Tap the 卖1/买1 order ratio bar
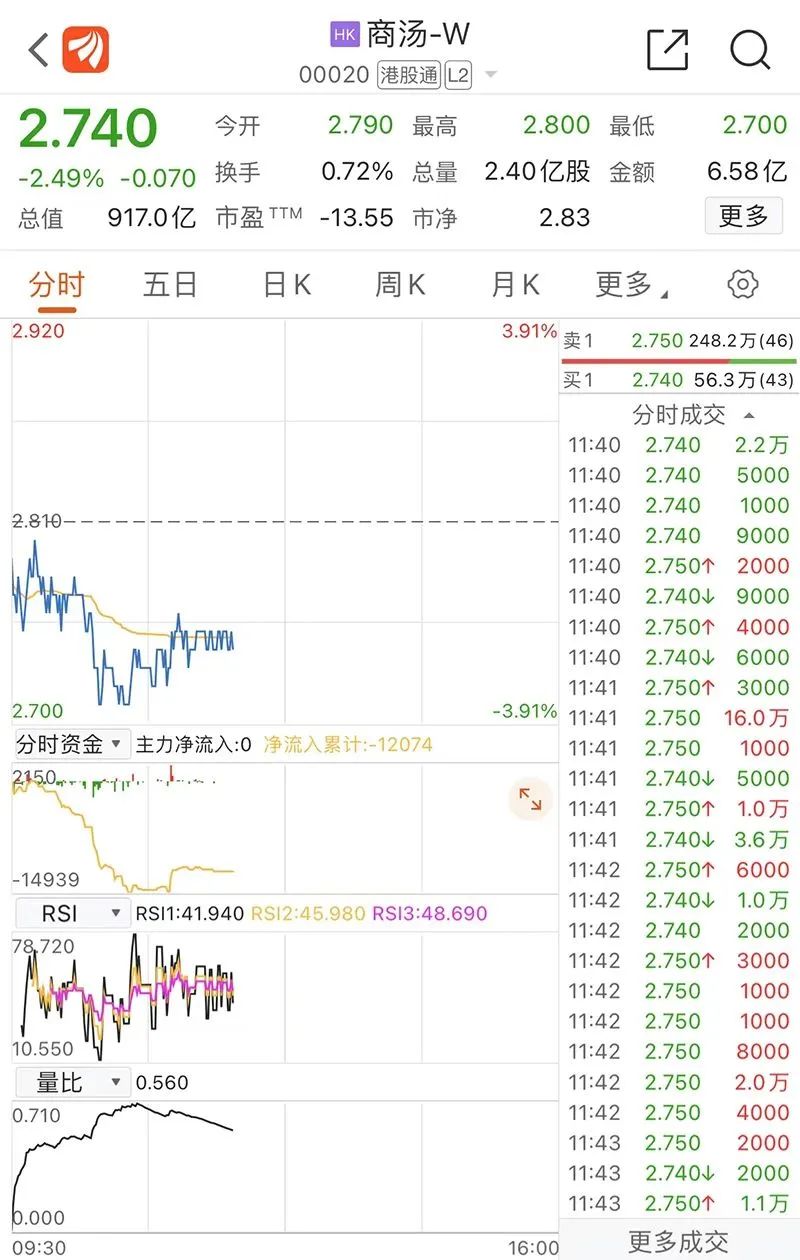This screenshot has height=1260, width=800. point(679,360)
